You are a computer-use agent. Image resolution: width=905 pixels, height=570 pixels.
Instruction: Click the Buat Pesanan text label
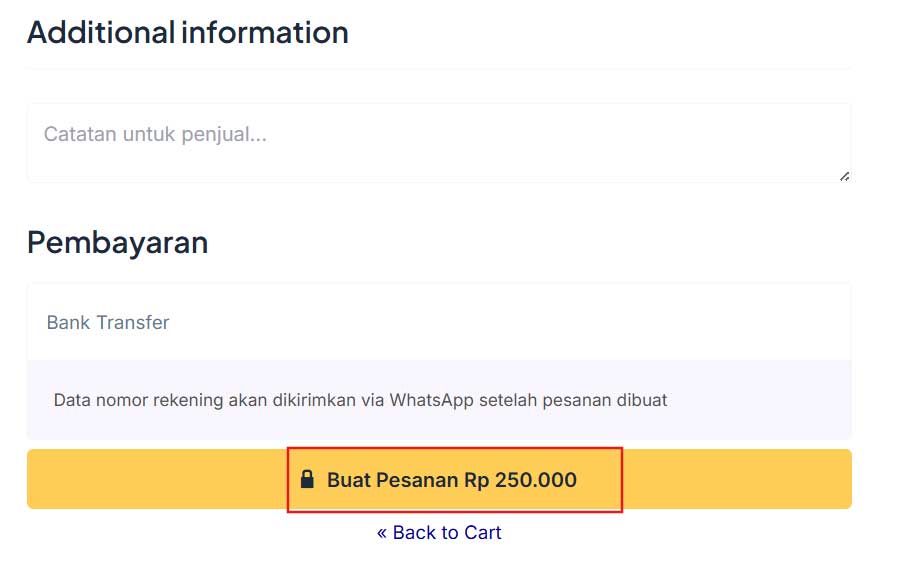click(x=392, y=480)
